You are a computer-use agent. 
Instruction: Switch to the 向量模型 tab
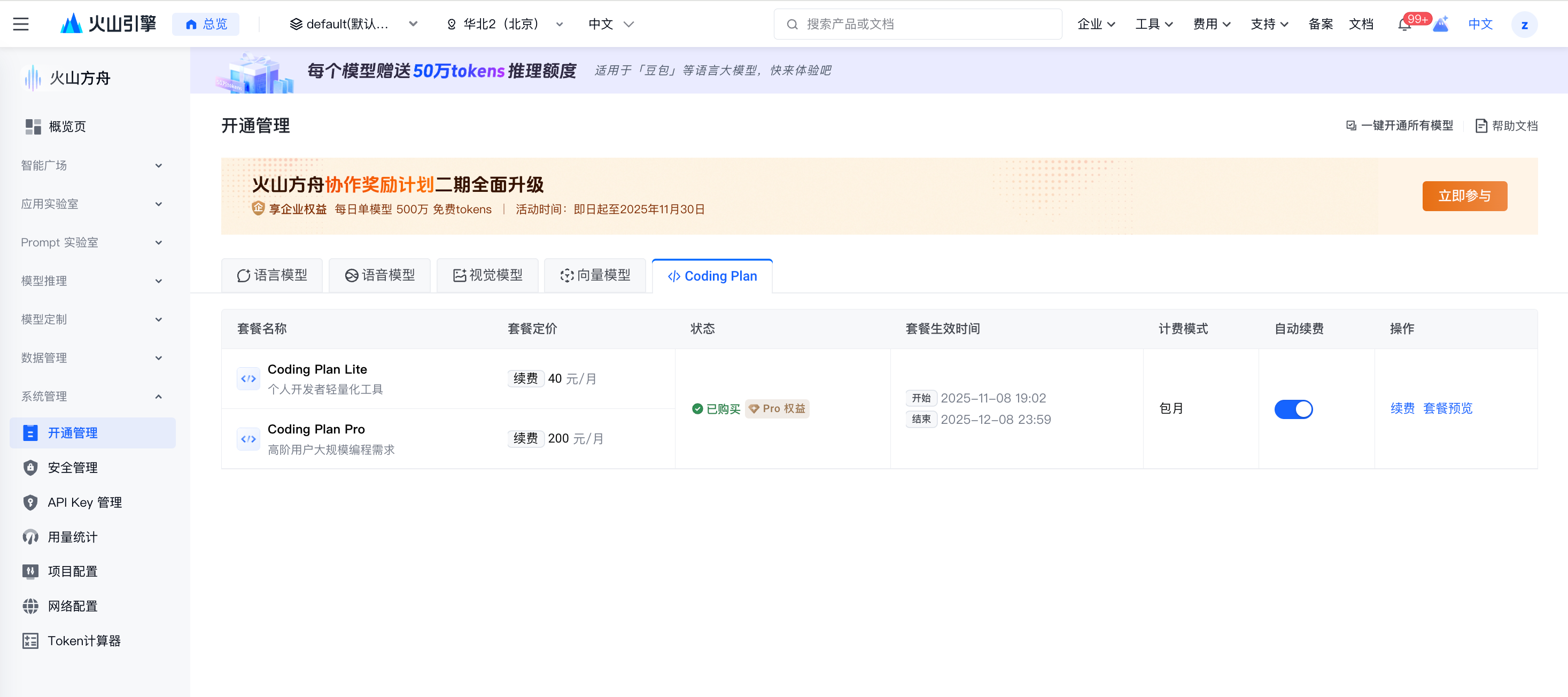coord(595,275)
